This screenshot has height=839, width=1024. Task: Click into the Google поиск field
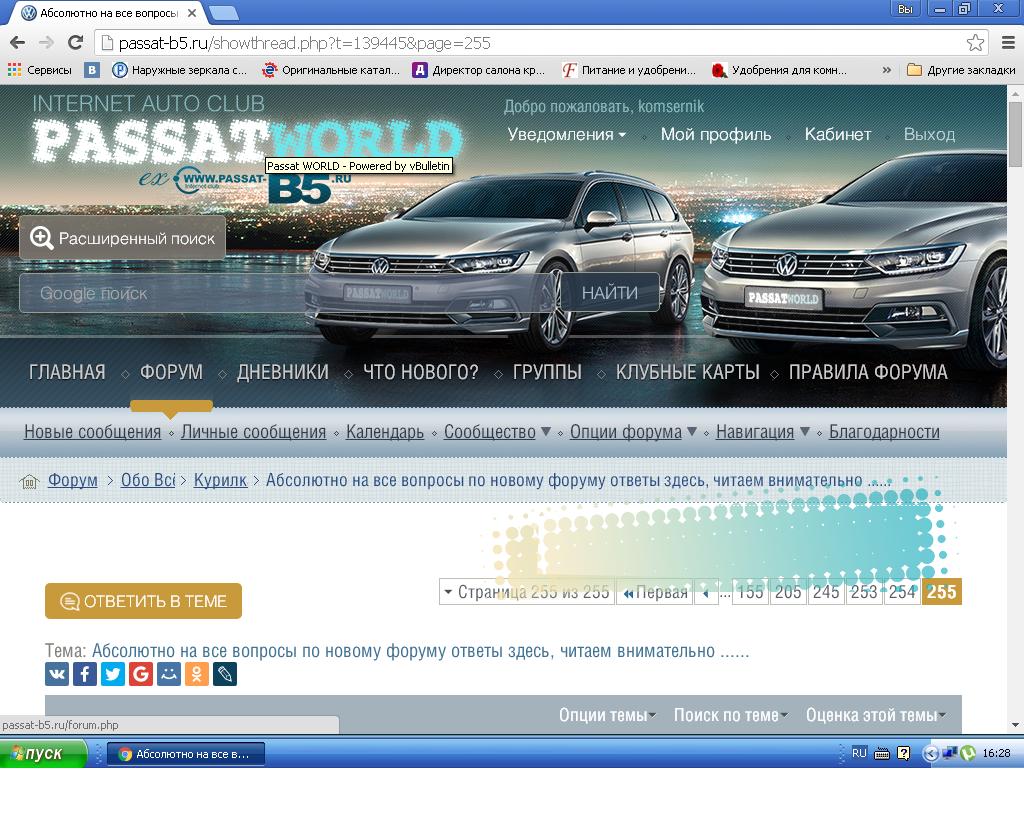(x=160, y=293)
